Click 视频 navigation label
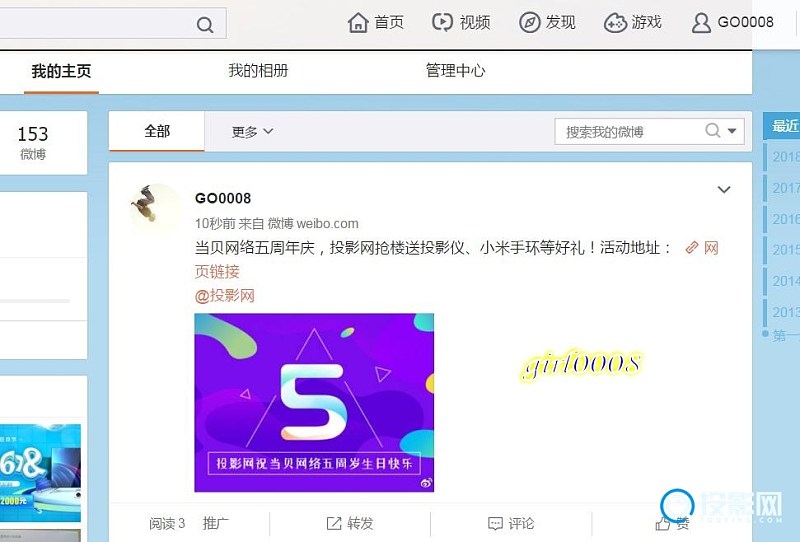The image size is (800, 542). pos(475,22)
